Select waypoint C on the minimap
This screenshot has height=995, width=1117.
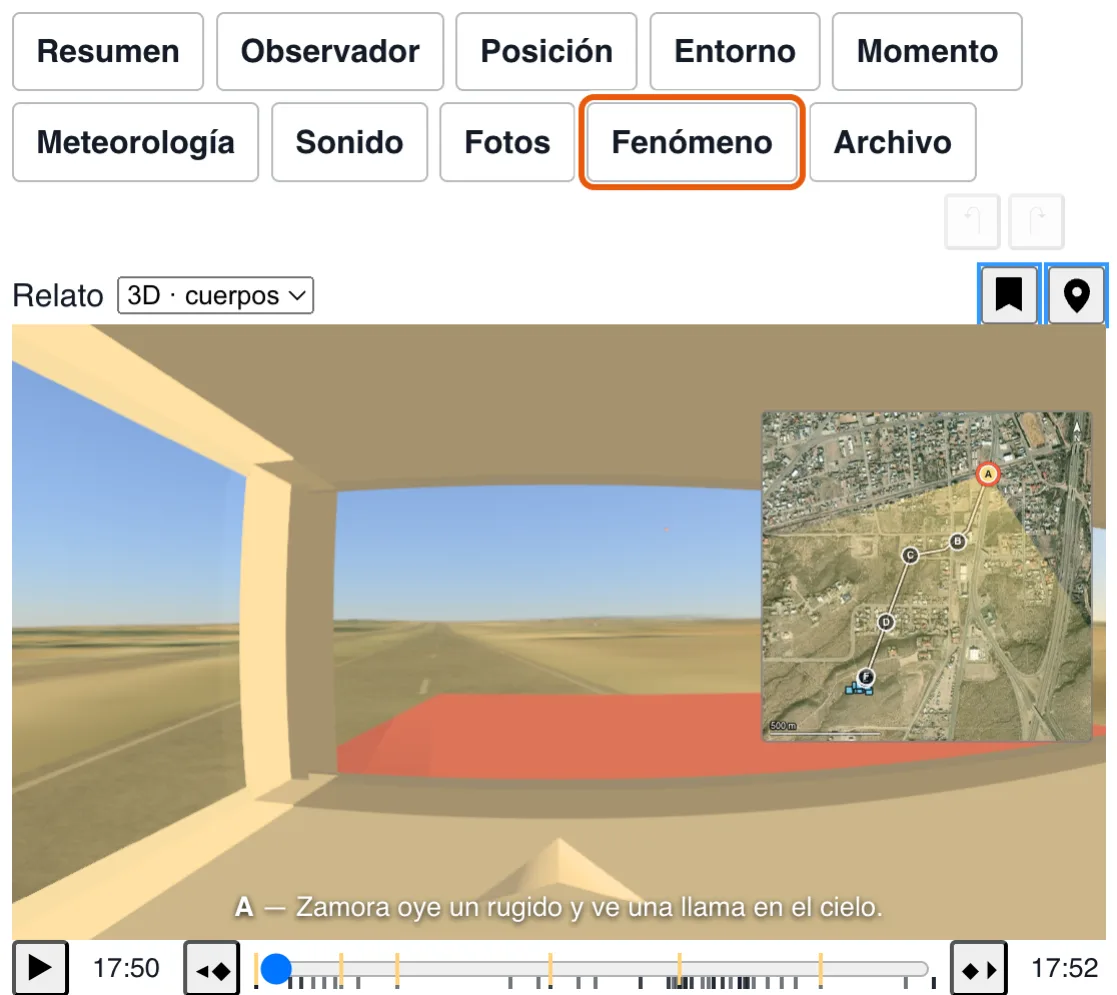pyautogui.click(x=910, y=555)
